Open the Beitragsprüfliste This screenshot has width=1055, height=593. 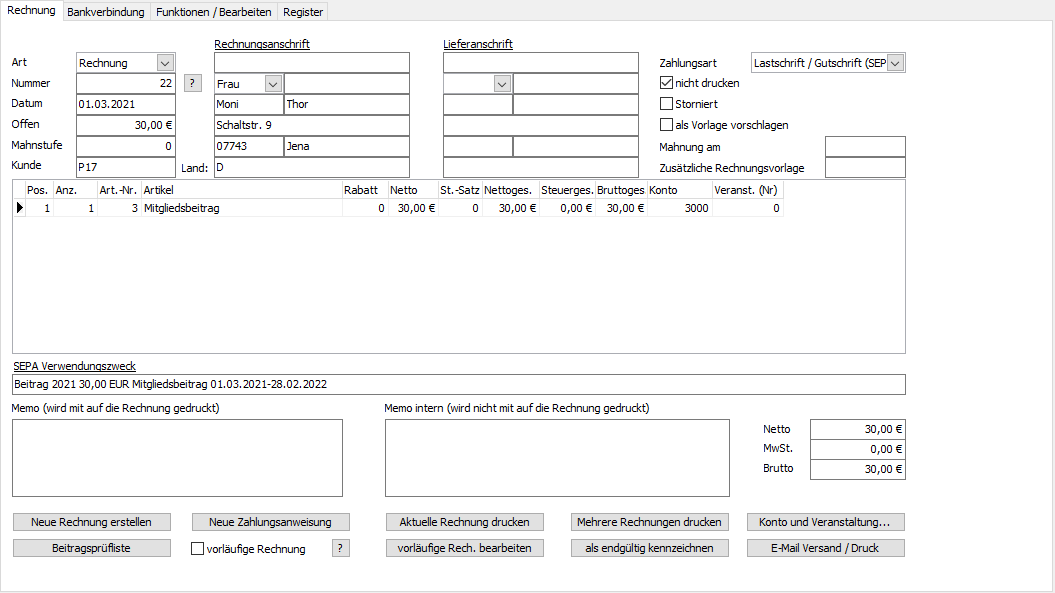point(92,548)
